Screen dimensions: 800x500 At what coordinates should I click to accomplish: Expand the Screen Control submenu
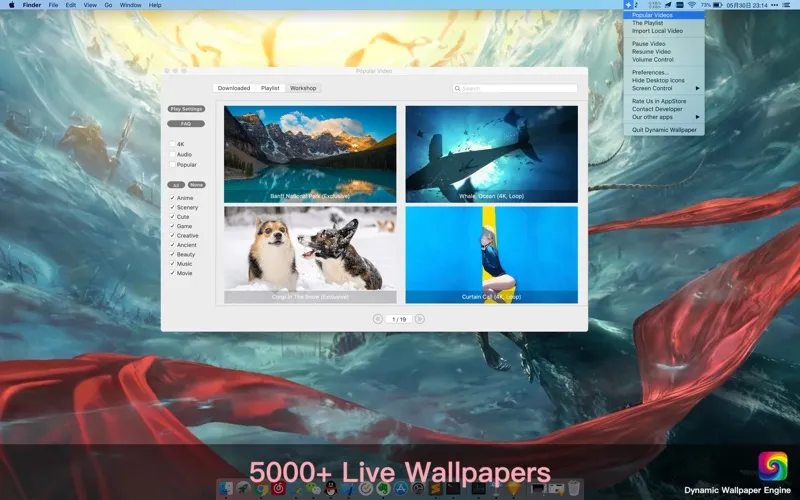664,88
